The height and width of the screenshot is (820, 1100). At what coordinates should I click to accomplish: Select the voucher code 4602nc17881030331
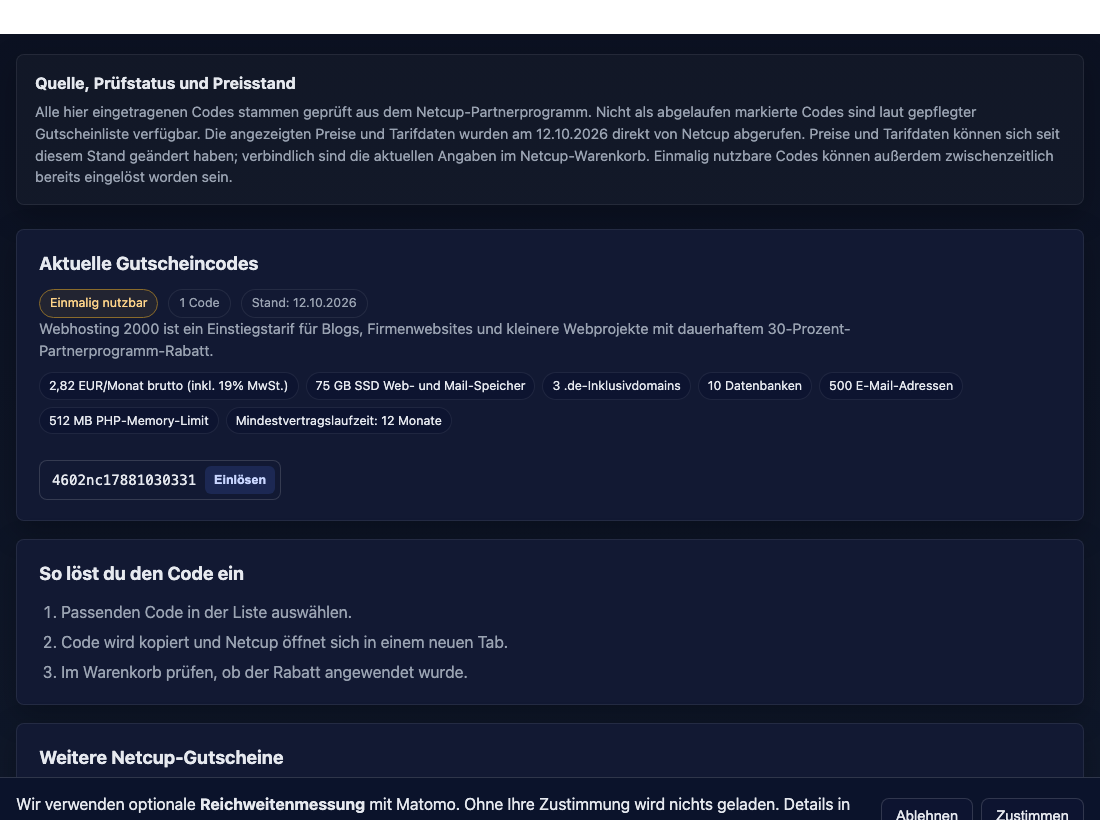[x=123, y=480]
